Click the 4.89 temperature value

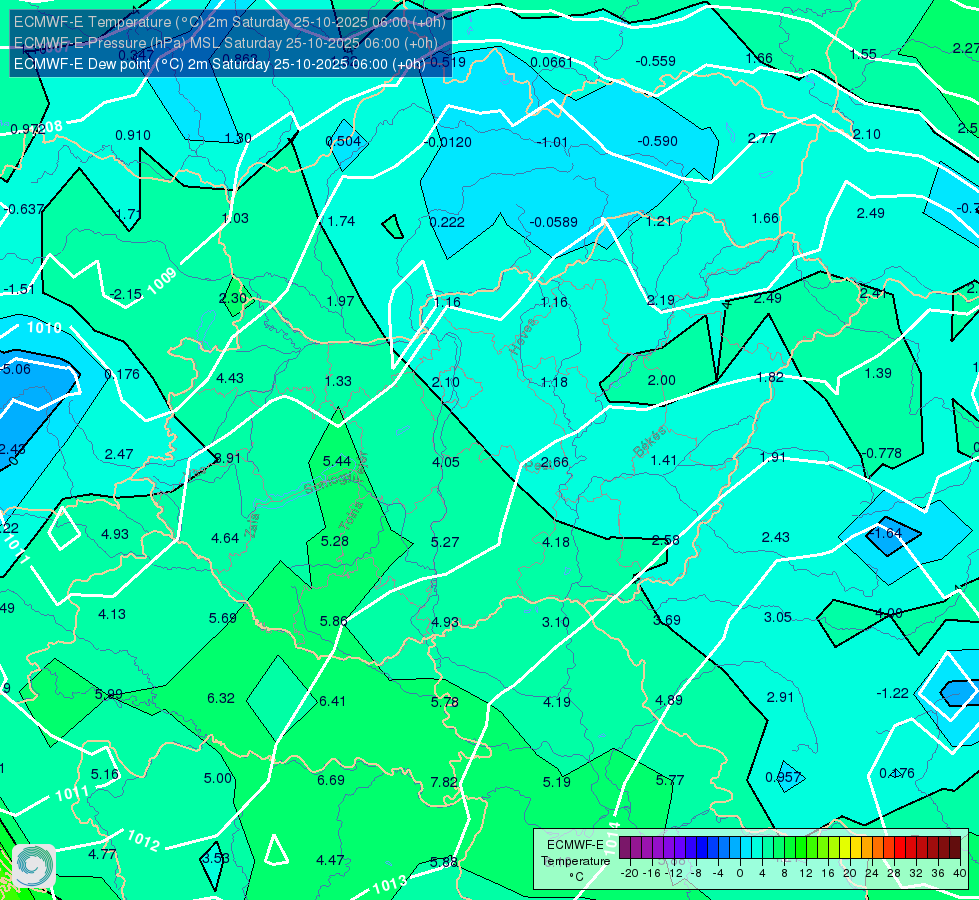pos(669,701)
